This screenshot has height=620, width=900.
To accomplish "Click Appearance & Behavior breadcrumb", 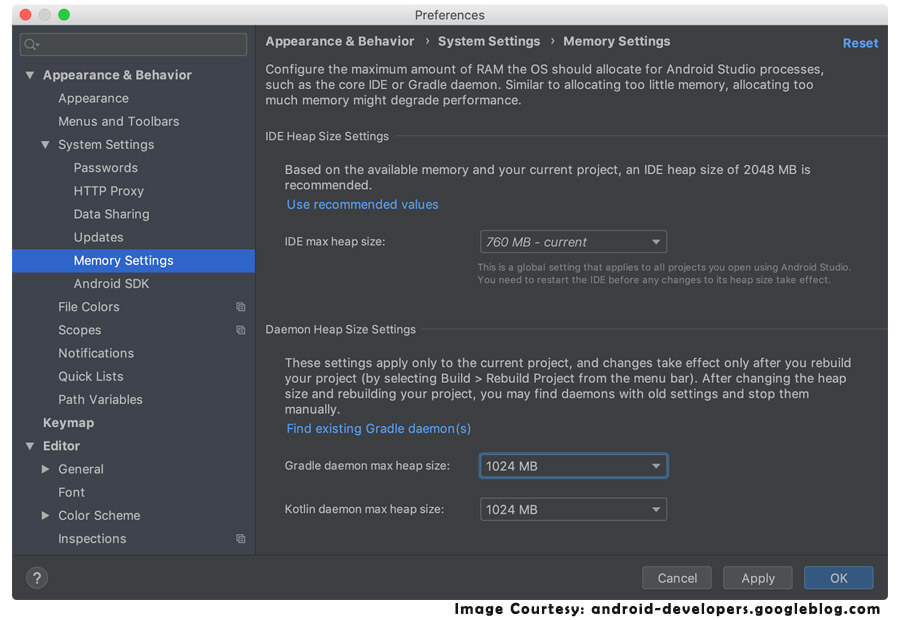I will point(339,41).
